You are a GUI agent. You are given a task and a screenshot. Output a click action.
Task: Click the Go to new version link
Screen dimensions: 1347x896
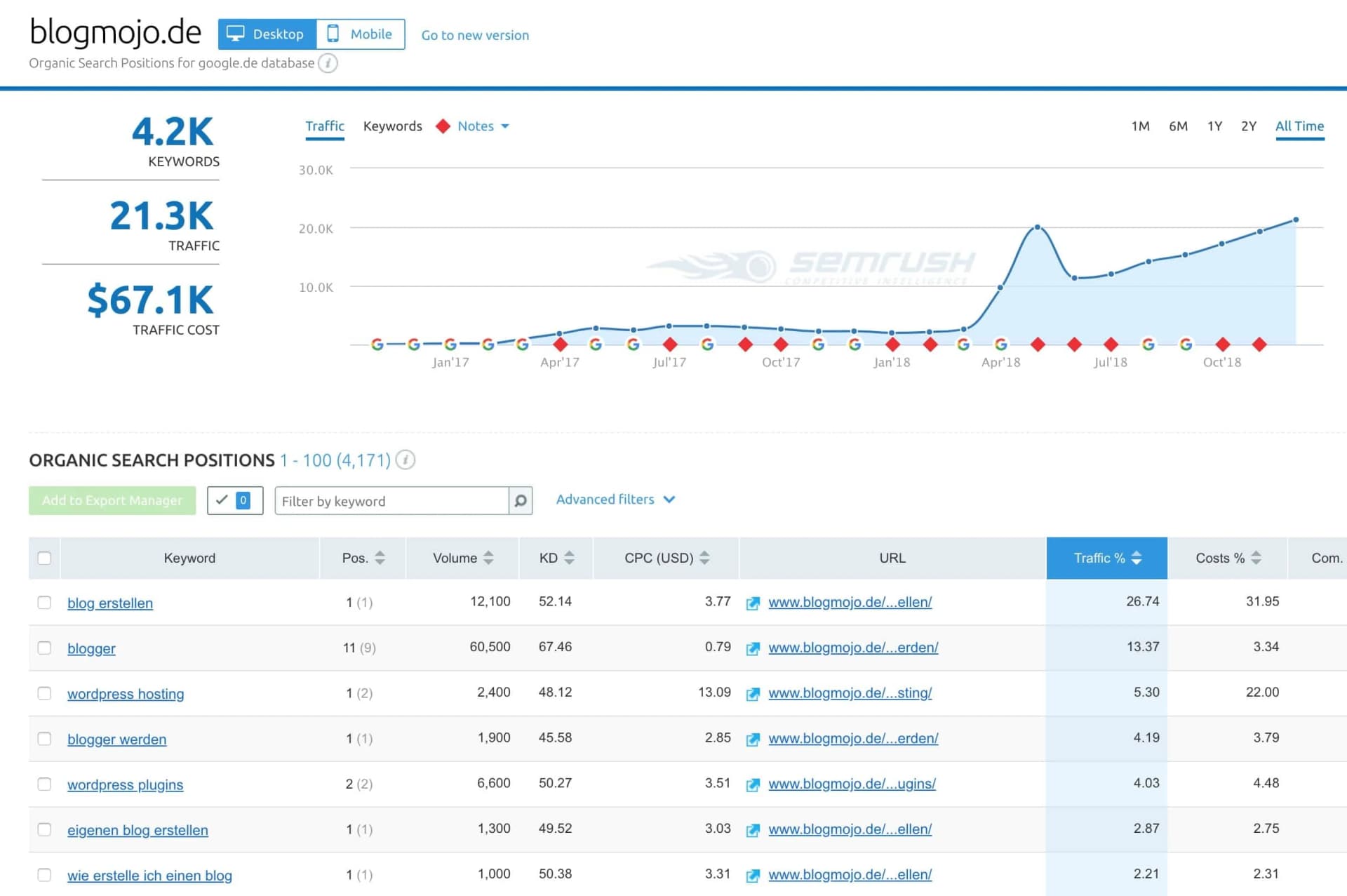pyautogui.click(x=475, y=35)
